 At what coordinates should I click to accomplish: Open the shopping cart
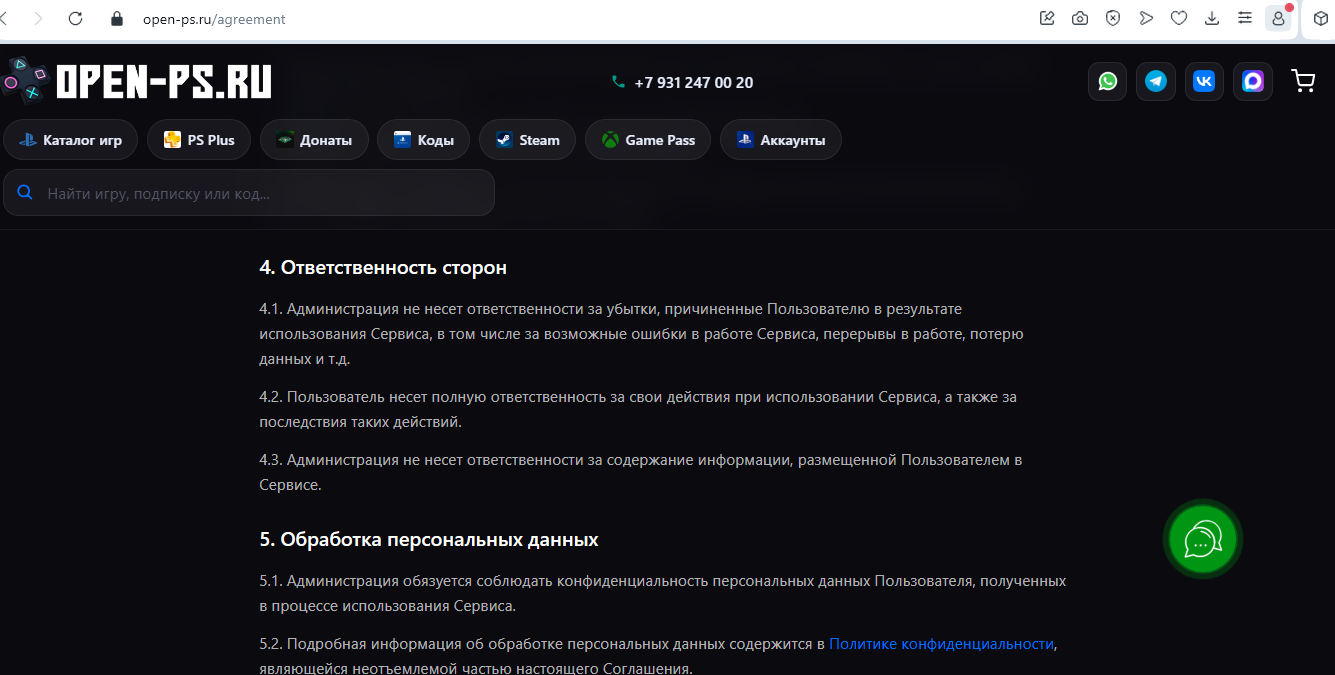[1303, 82]
